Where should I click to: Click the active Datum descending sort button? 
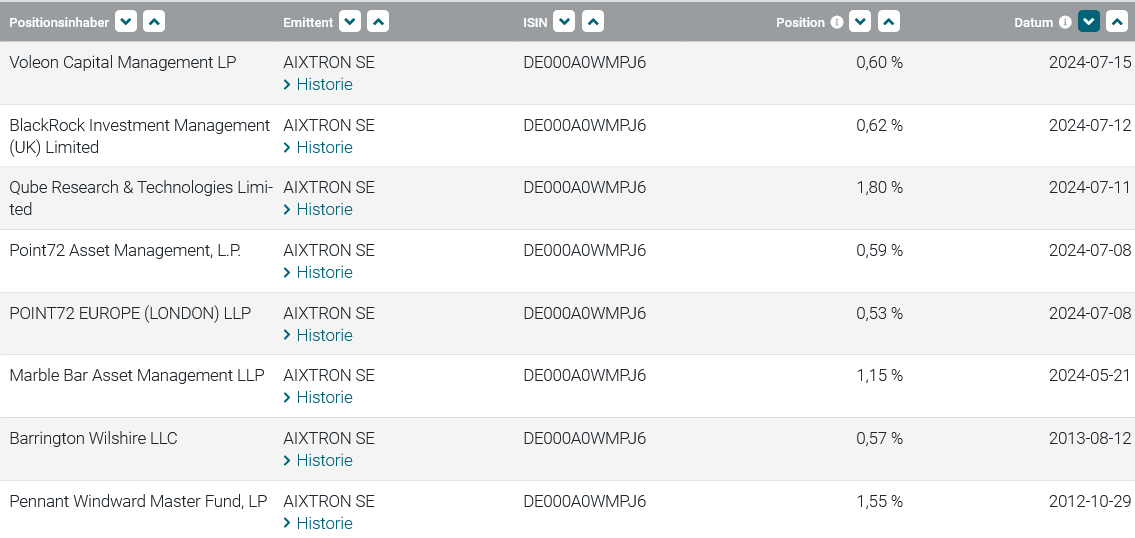(1088, 22)
